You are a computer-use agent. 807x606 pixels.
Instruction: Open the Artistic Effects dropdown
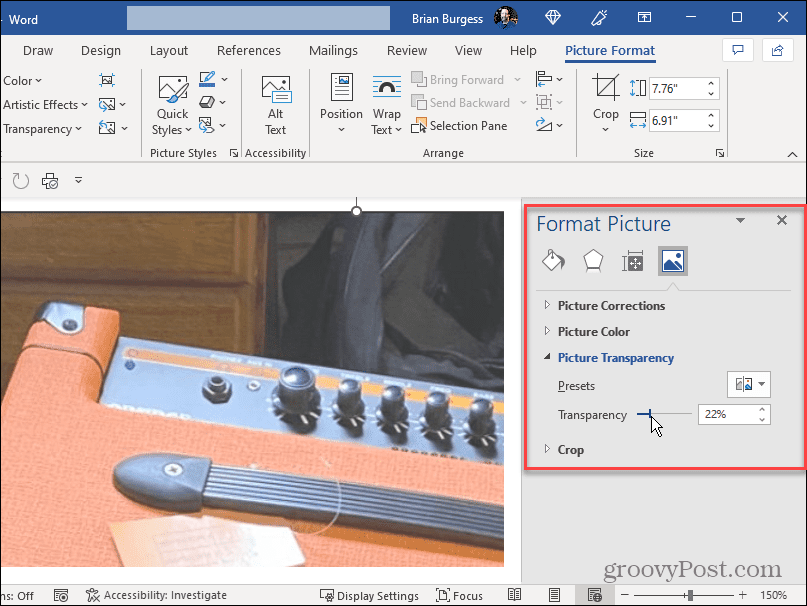[x=44, y=105]
